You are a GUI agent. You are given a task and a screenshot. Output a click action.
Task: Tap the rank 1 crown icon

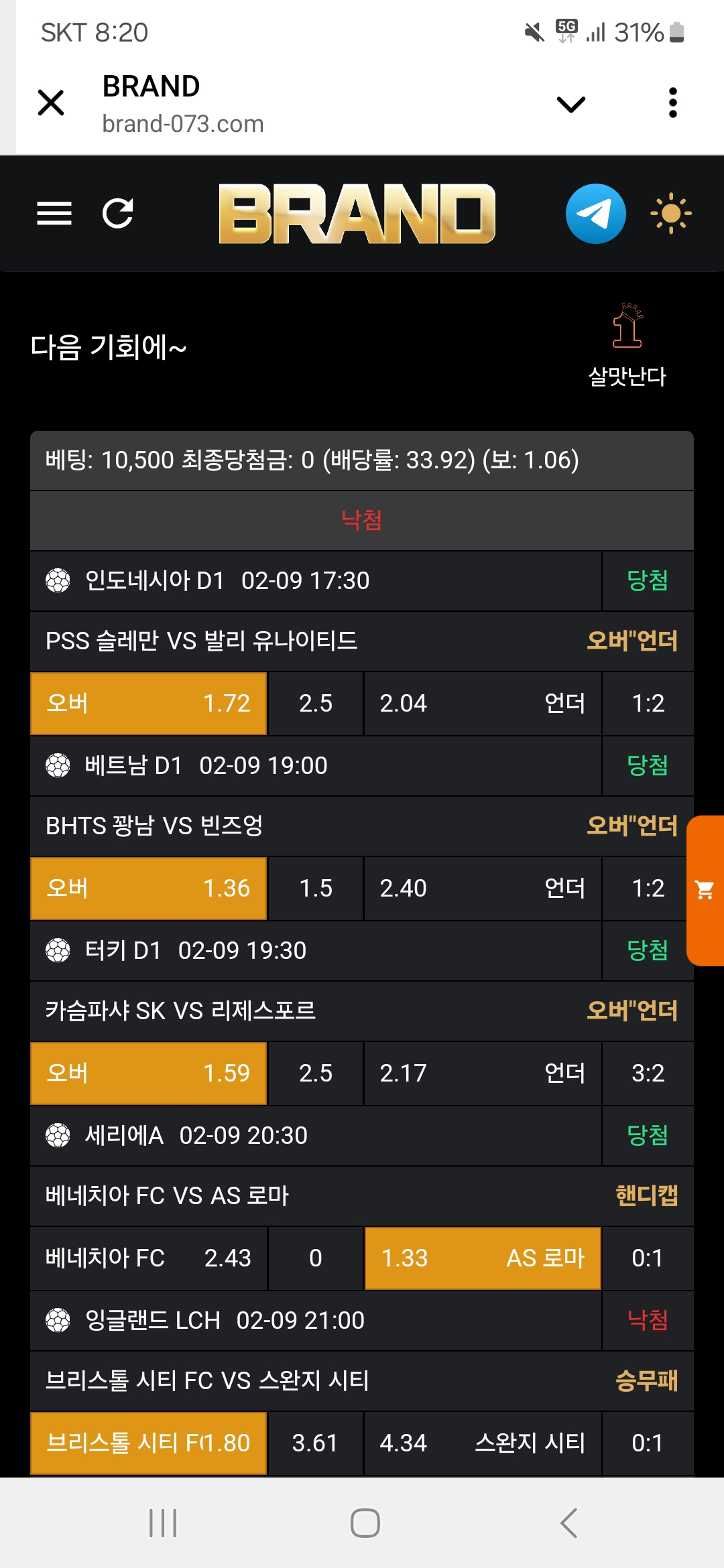click(x=627, y=326)
